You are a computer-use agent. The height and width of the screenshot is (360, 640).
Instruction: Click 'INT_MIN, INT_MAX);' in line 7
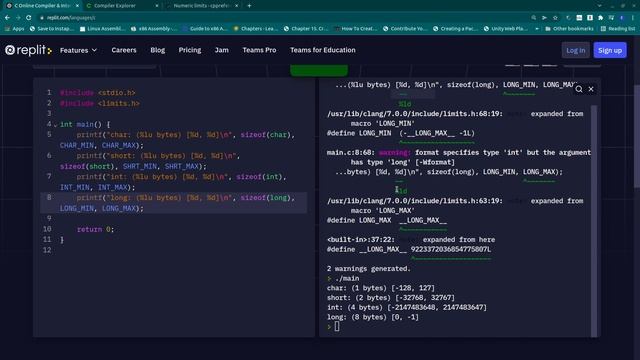[98, 187]
